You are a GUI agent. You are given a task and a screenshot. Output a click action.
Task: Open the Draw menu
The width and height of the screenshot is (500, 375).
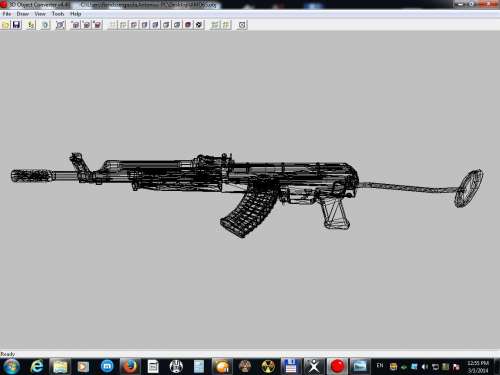(23, 14)
